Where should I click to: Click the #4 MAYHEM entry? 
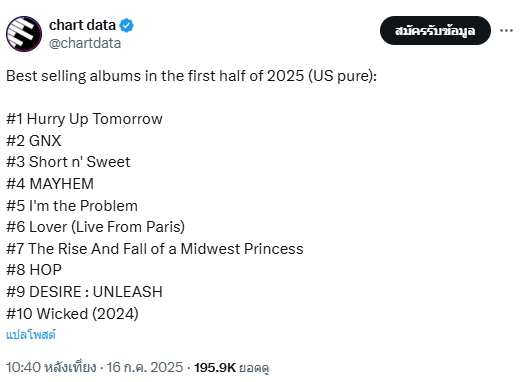(x=50, y=184)
